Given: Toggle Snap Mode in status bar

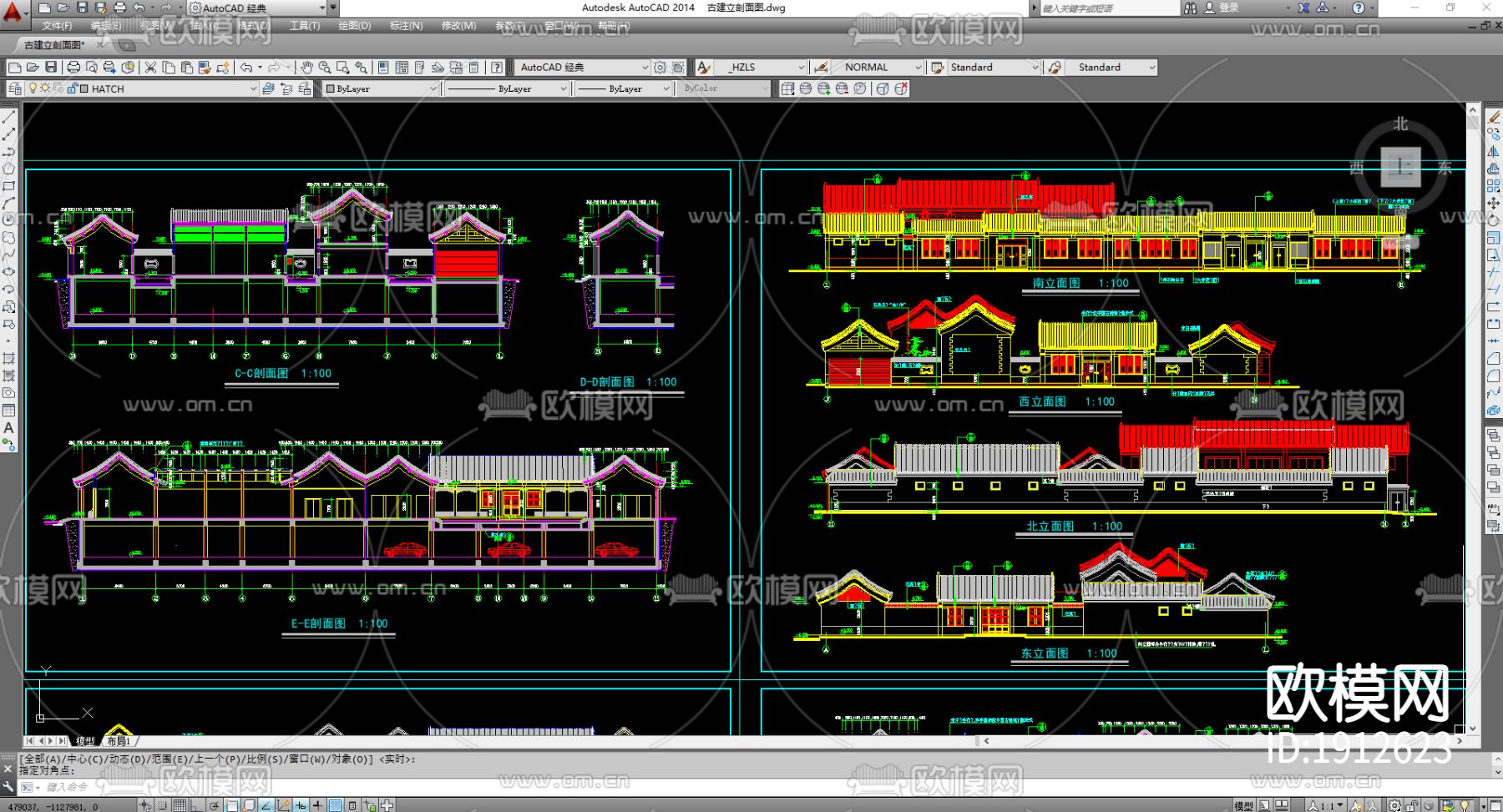Looking at the screenshot, I should 162,805.
